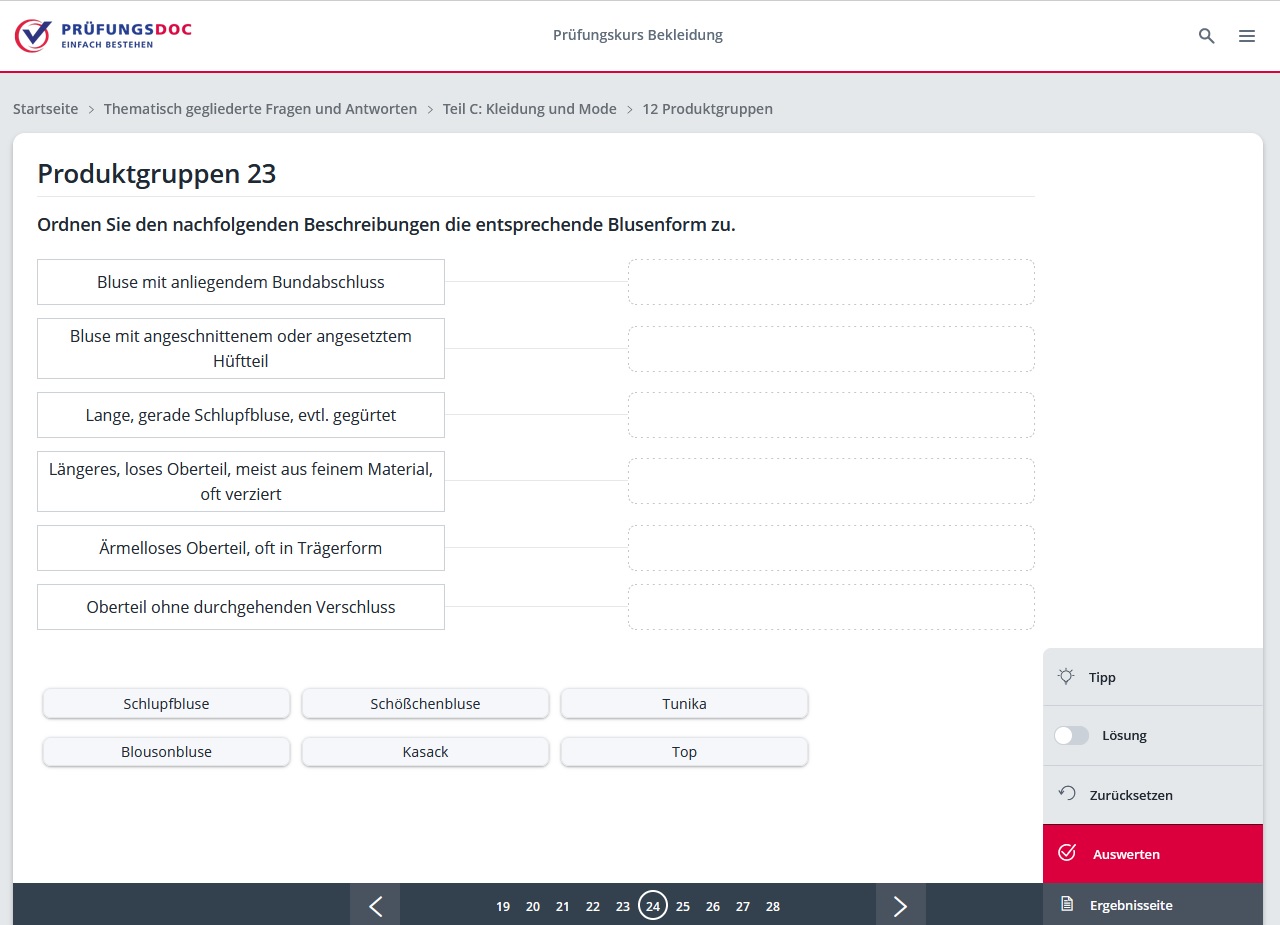Pick the Tunika answer chip
The height and width of the screenshot is (925, 1280).
point(684,704)
